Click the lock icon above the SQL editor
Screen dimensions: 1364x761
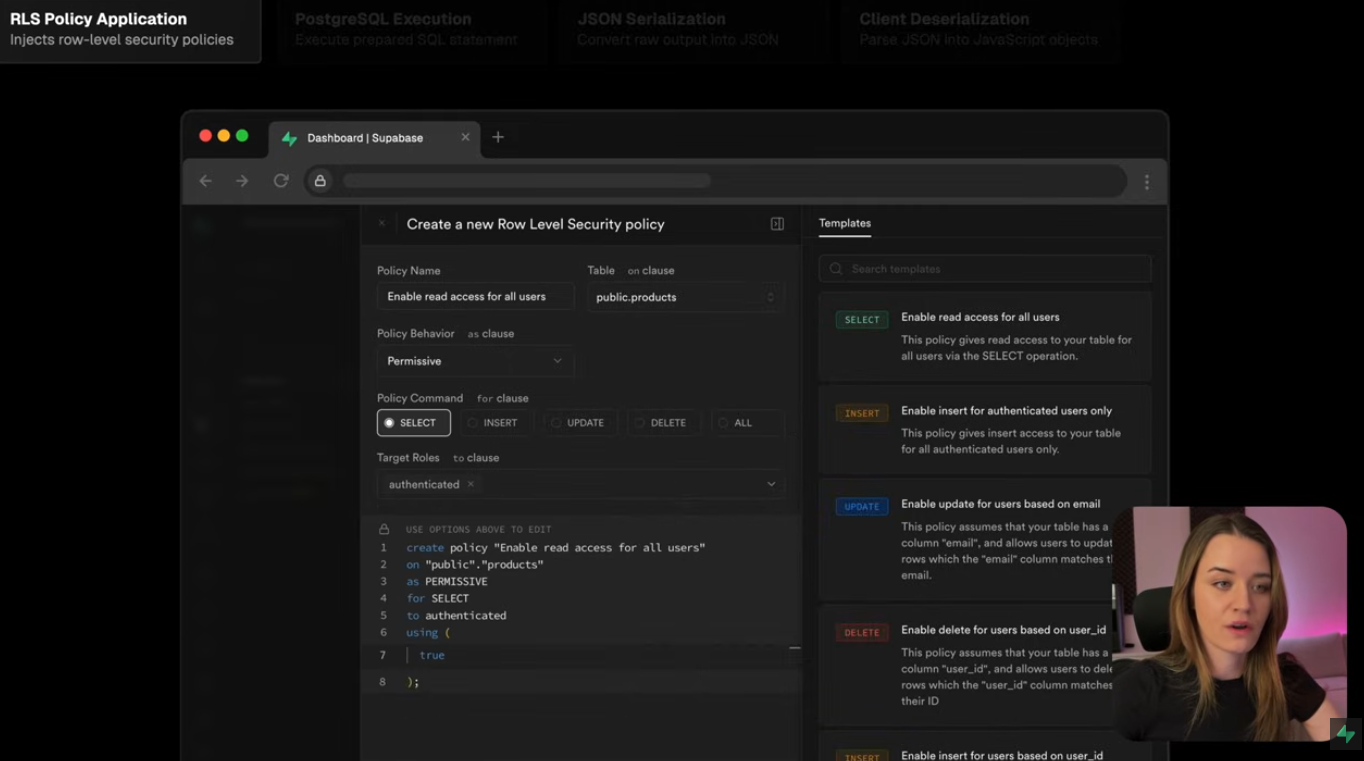(x=384, y=529)
